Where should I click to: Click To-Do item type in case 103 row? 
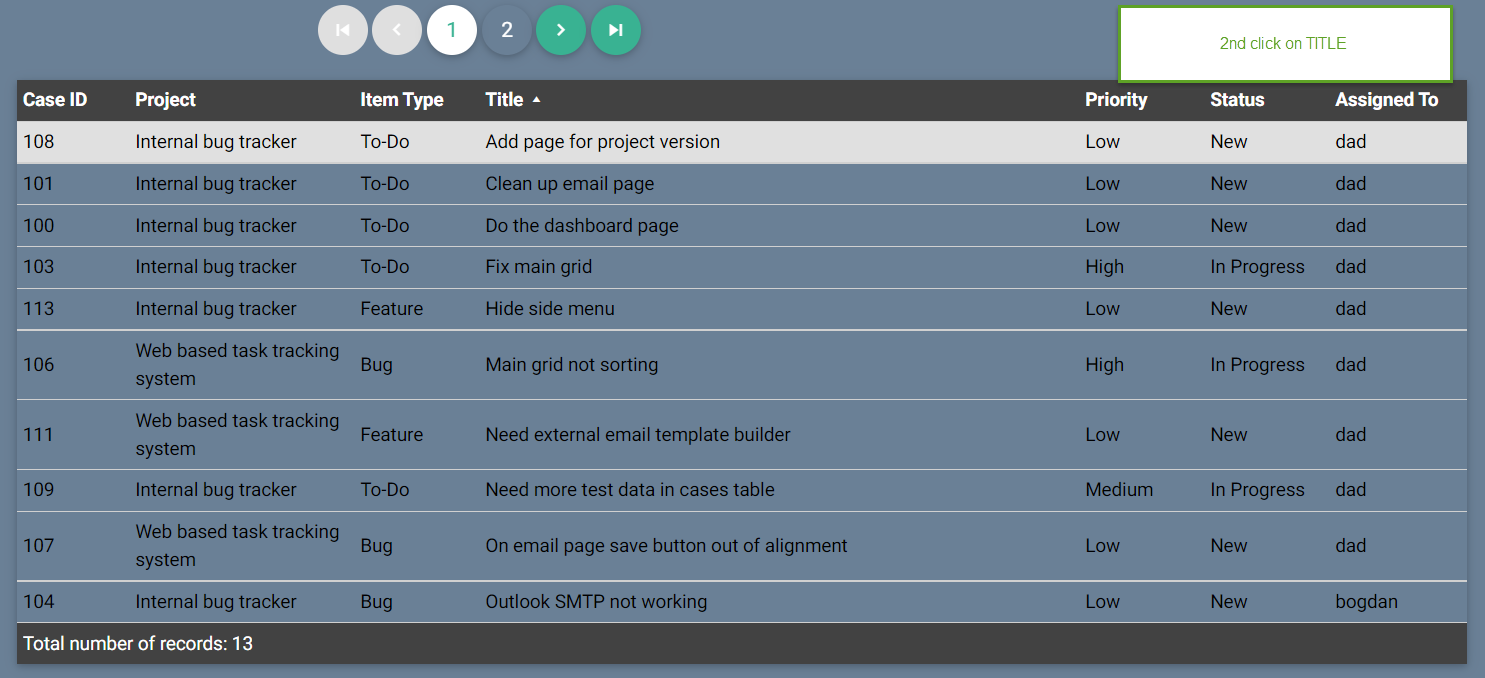[385, 267]
